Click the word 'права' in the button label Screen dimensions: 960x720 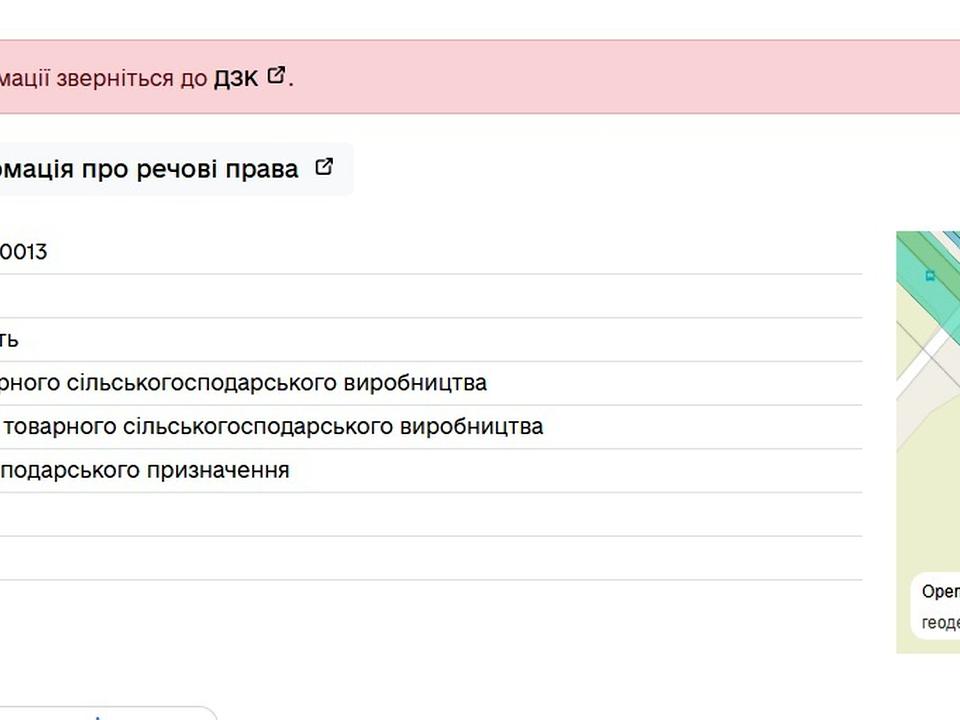coord(270,169)
